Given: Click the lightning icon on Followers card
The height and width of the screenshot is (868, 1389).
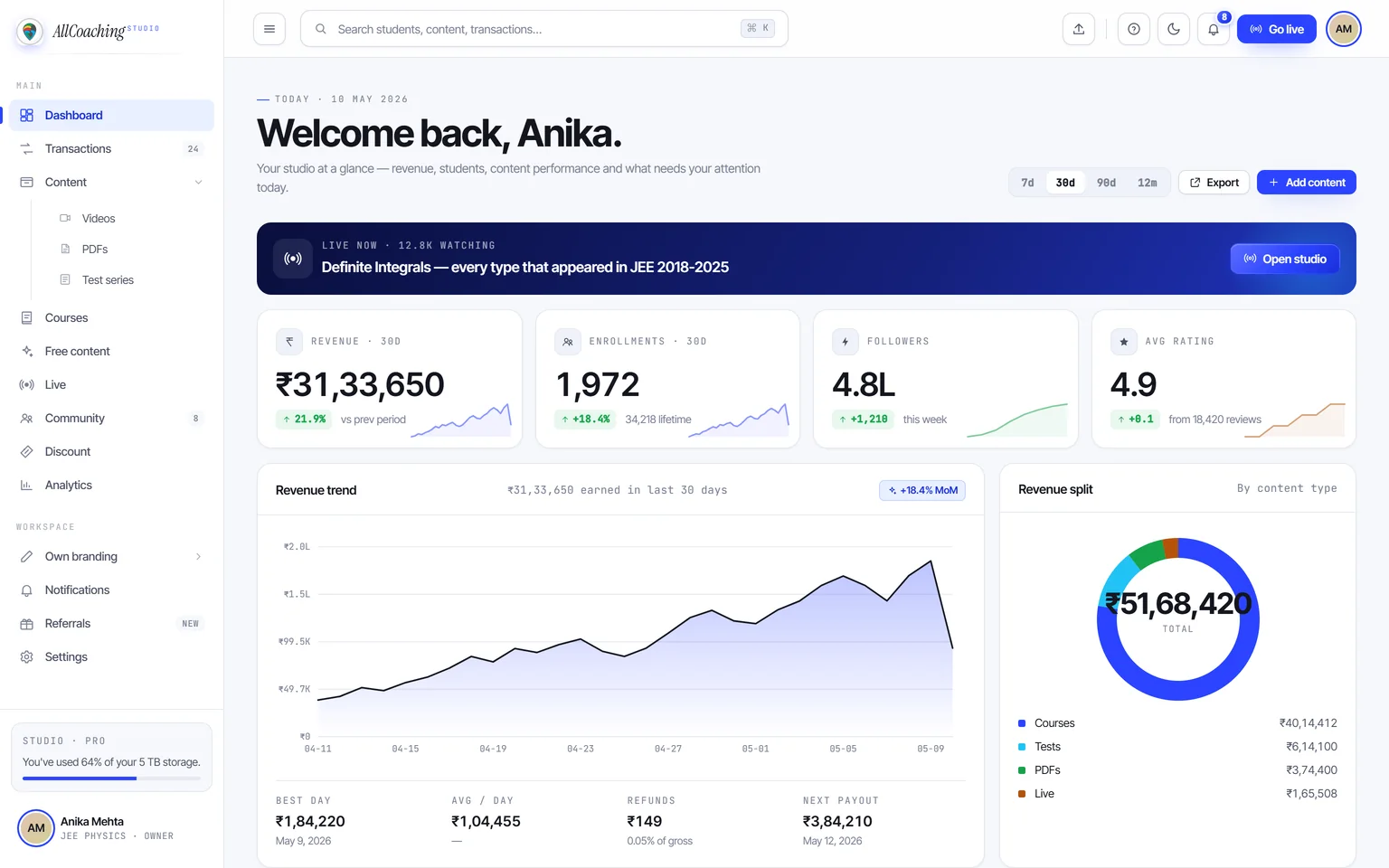Looking at the screenshot, I should [x=846, y=342].
